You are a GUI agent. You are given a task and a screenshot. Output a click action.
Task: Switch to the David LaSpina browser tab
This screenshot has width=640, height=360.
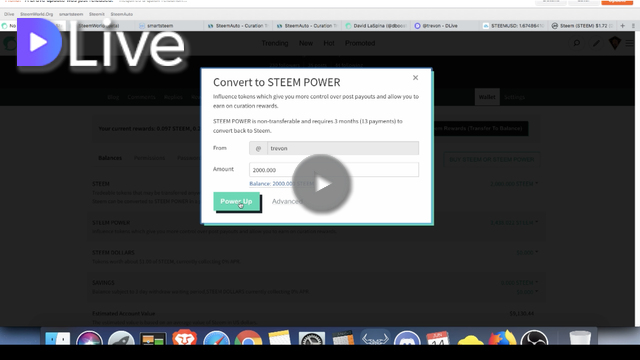376,26
